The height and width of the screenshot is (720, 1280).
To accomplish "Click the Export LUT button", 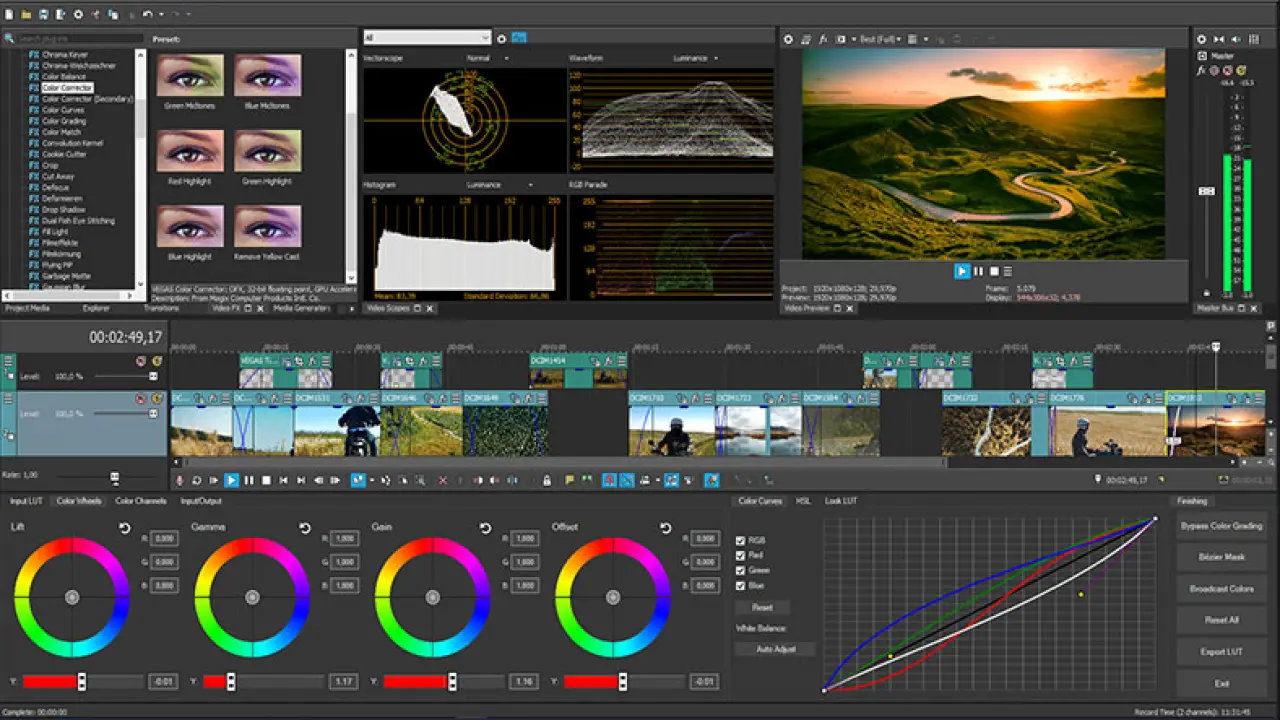I will 1221,652.
